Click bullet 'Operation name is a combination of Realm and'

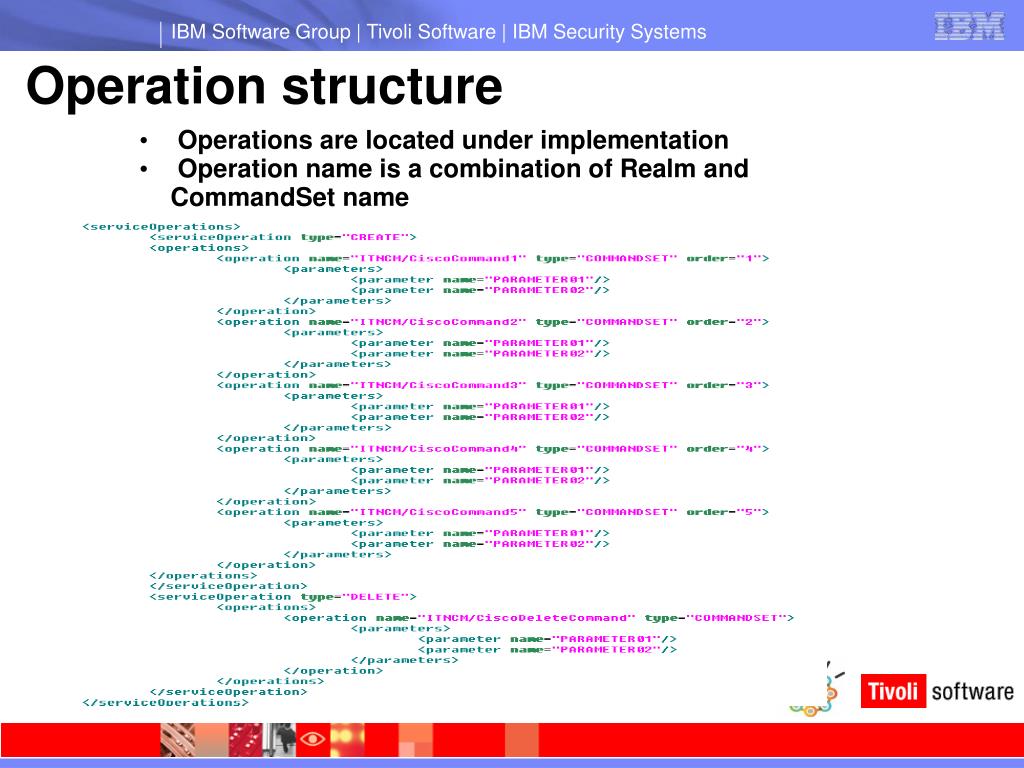point(463,168)
